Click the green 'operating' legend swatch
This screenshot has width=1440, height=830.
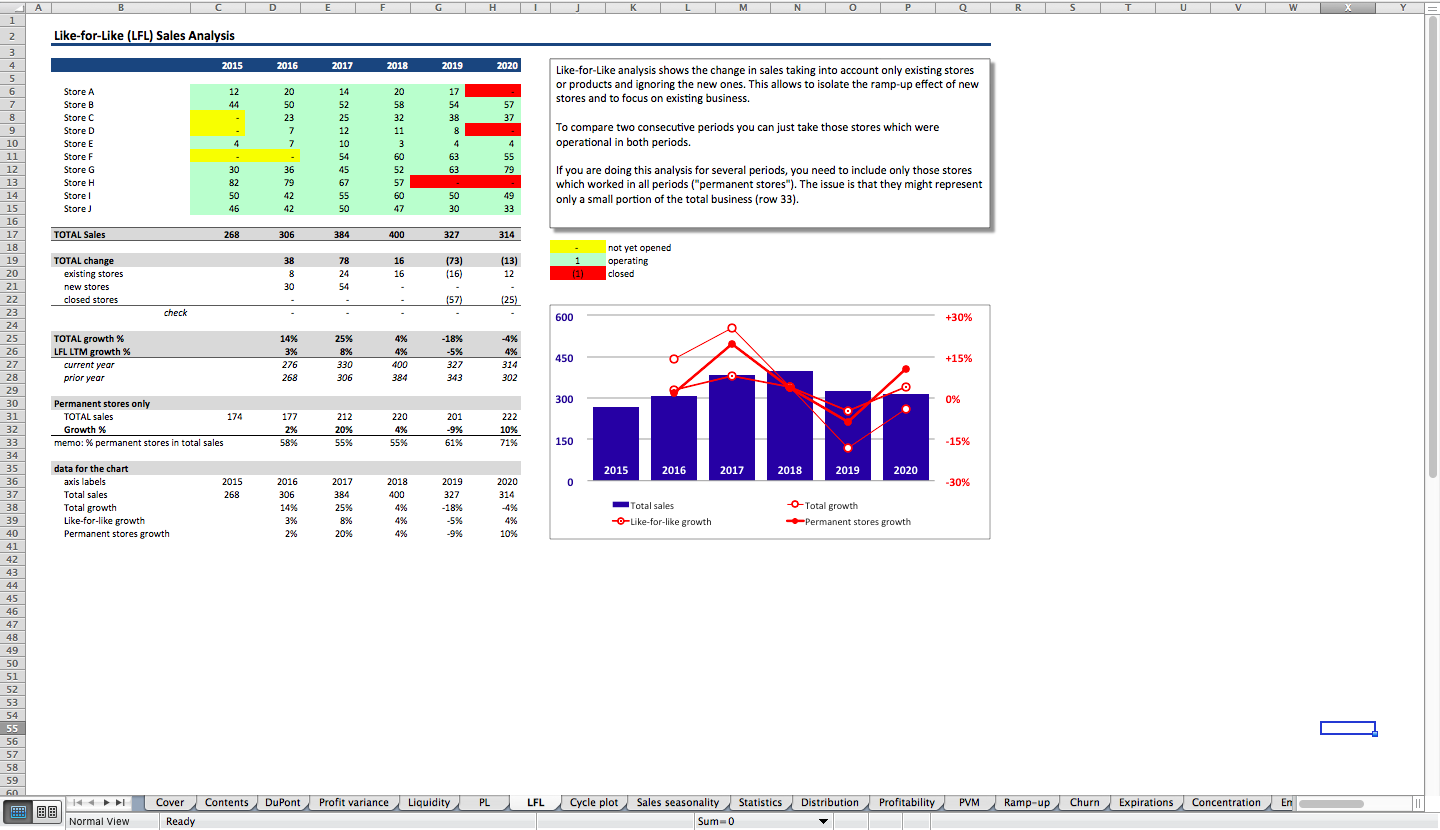point(577,260)
